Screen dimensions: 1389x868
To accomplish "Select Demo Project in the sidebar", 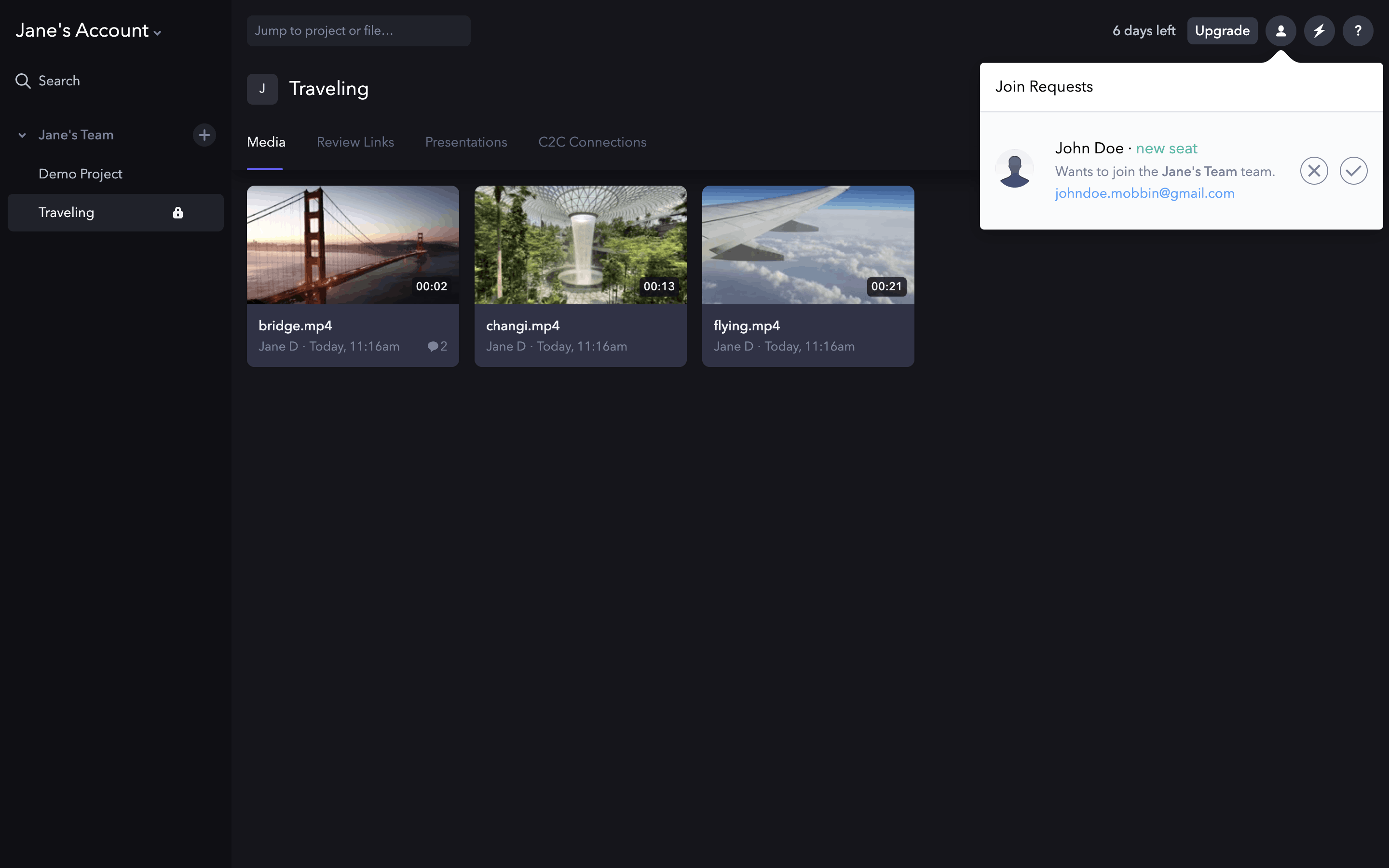I will pyautogui.click(x=81, y=174).
